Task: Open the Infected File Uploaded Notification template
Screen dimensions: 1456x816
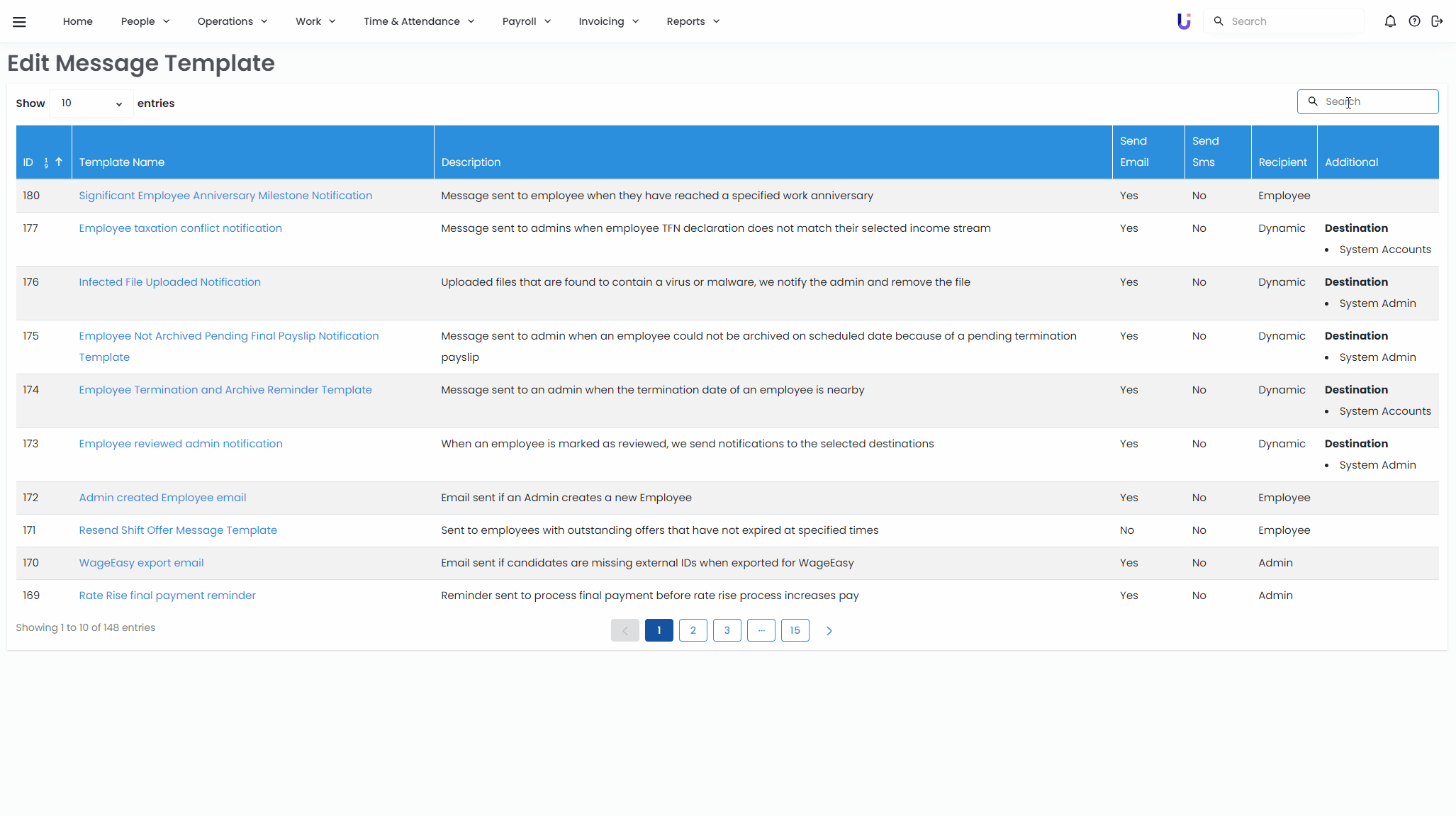Action: [x=169, y=282]
